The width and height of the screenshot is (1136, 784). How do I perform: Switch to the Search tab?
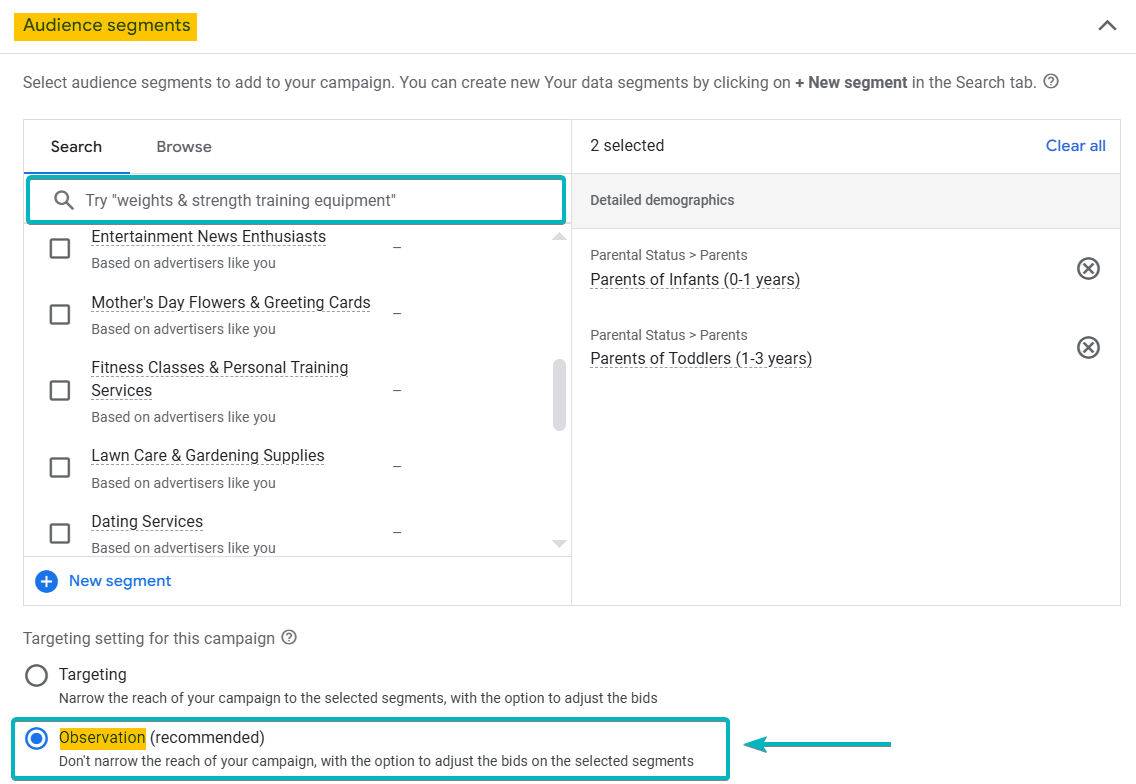(x=76, y=146)
